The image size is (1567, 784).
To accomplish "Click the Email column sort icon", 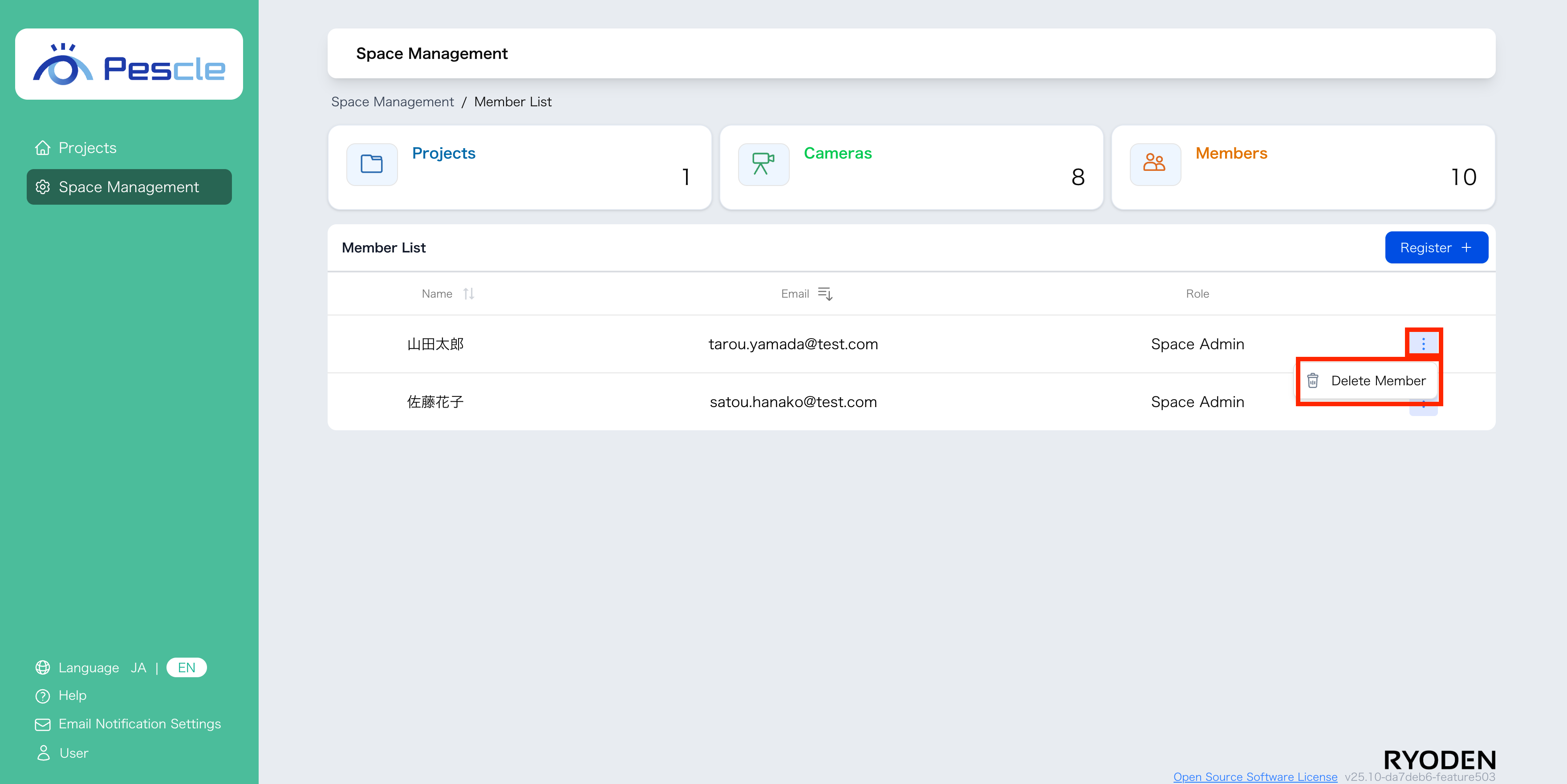I will (x=825, y=294).
